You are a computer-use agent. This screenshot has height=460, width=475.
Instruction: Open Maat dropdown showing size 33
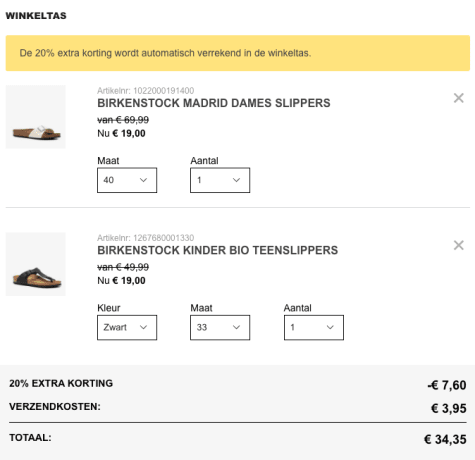click(220, 328)
